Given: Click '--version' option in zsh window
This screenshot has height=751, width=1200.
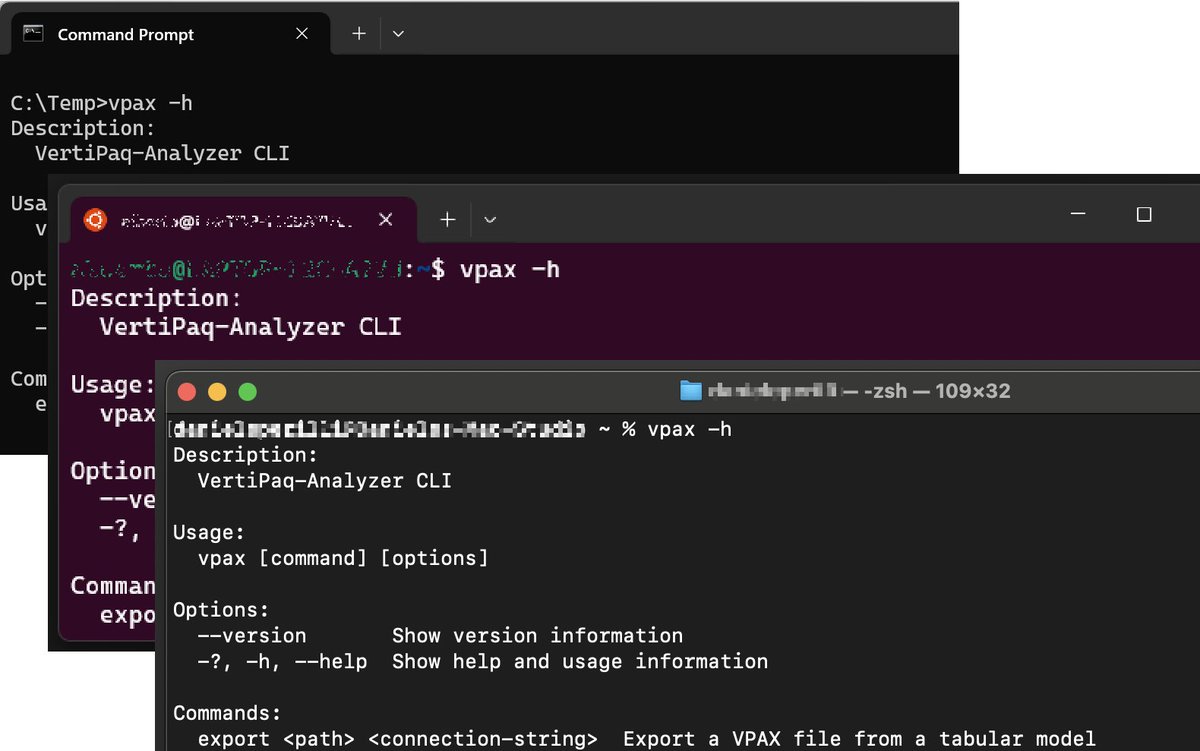Looking at the screenshot, I should pyautogui.click(x=252, y=636).
